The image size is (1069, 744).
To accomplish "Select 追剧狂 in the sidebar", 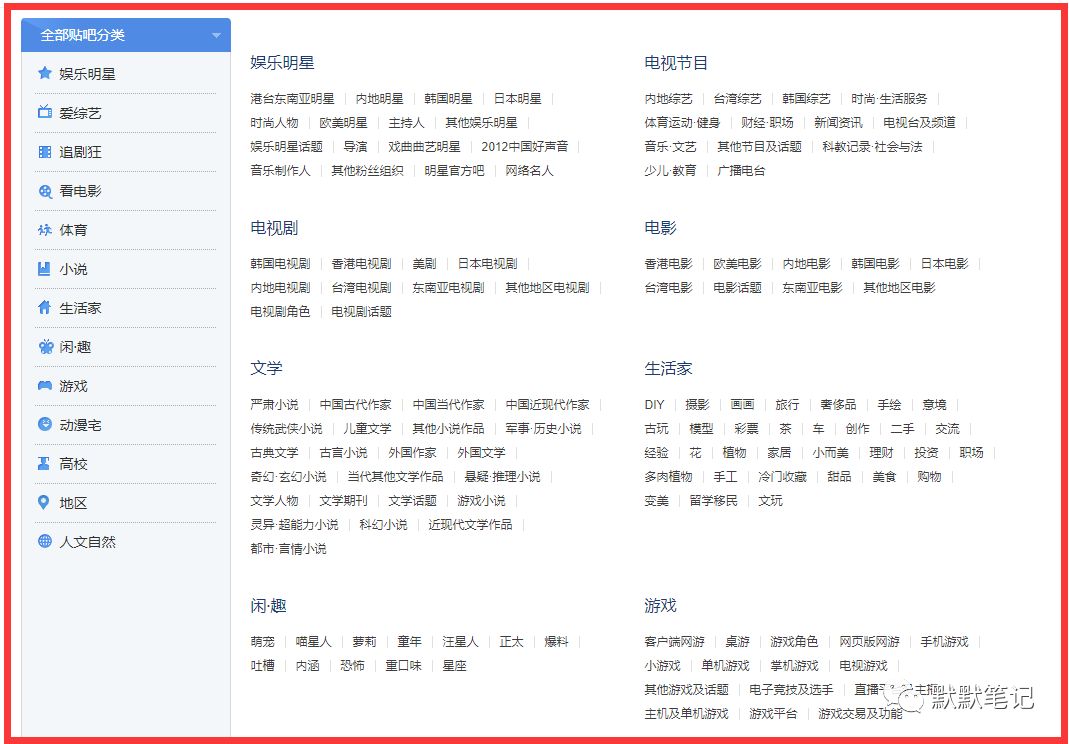I will point(80,152).
